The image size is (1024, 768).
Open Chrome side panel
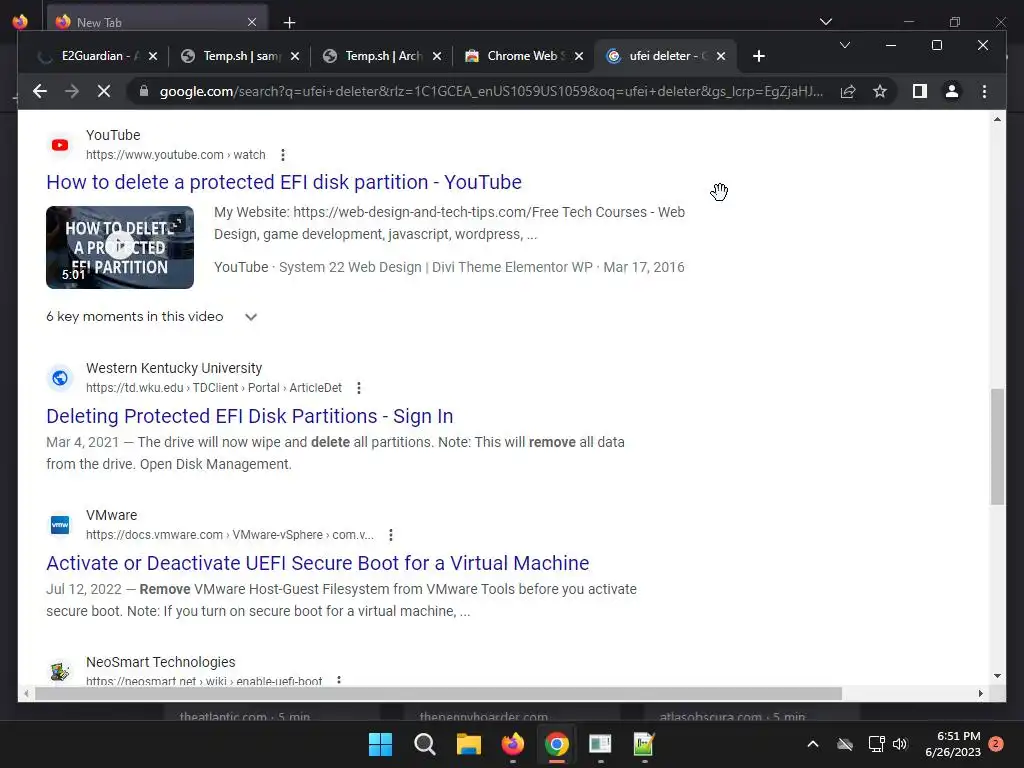[x=920, y=91]
